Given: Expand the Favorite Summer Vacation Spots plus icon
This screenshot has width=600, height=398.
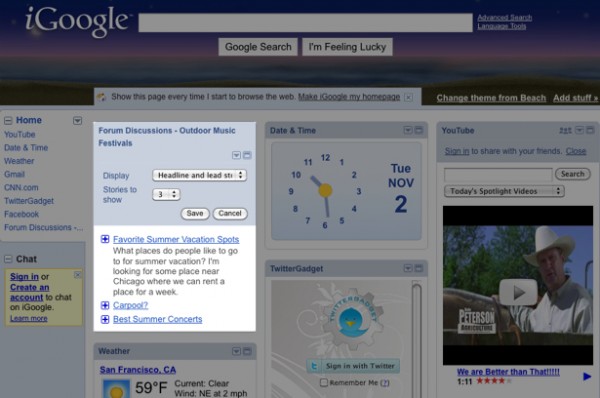Looking at the screenshot, I should 105,239.
